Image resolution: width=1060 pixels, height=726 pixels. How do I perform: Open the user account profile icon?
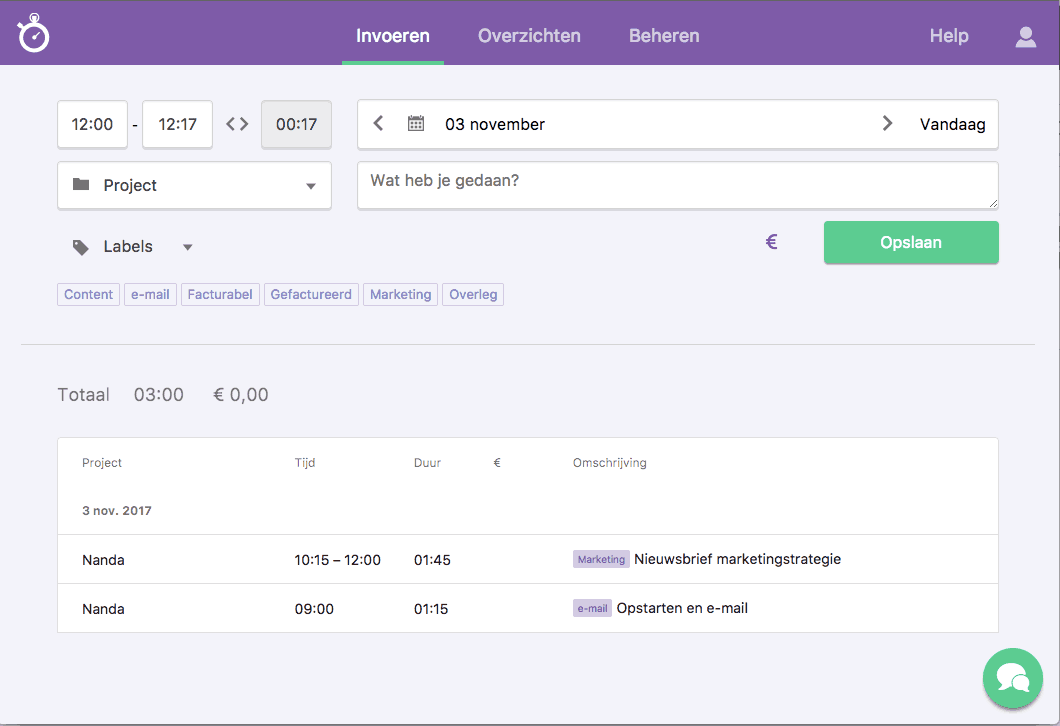[1026, 37]
